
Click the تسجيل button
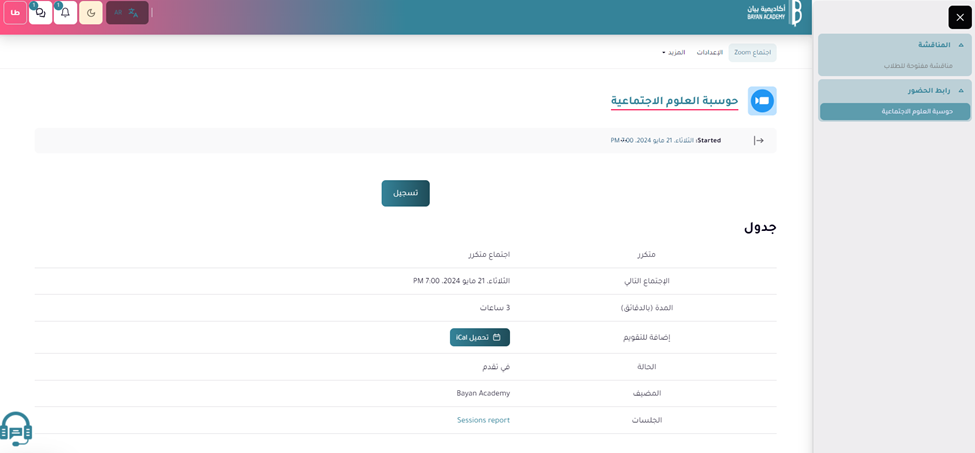[405, 193]
